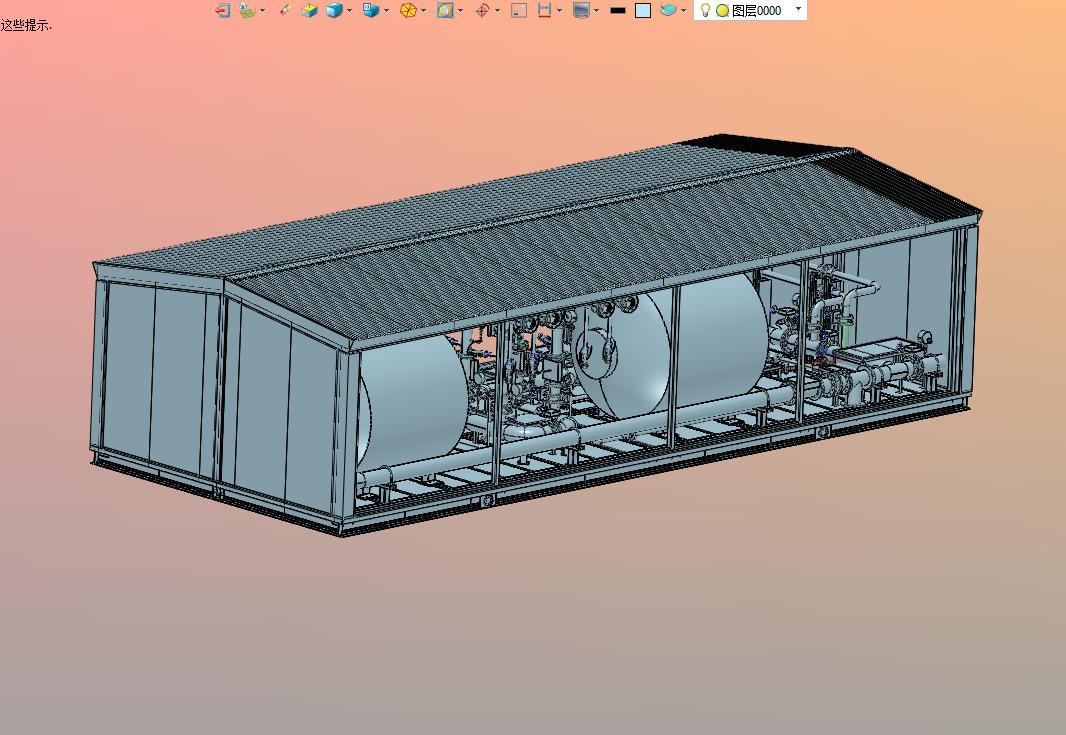Click the teal layer stack icon
The image size is (1066, 735).
coord(668,10)
